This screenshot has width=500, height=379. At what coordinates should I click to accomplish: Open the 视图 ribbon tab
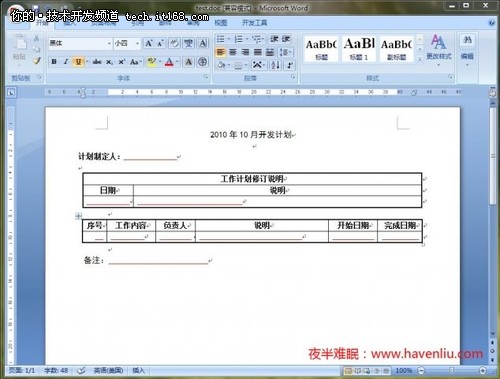coord(221,23)
